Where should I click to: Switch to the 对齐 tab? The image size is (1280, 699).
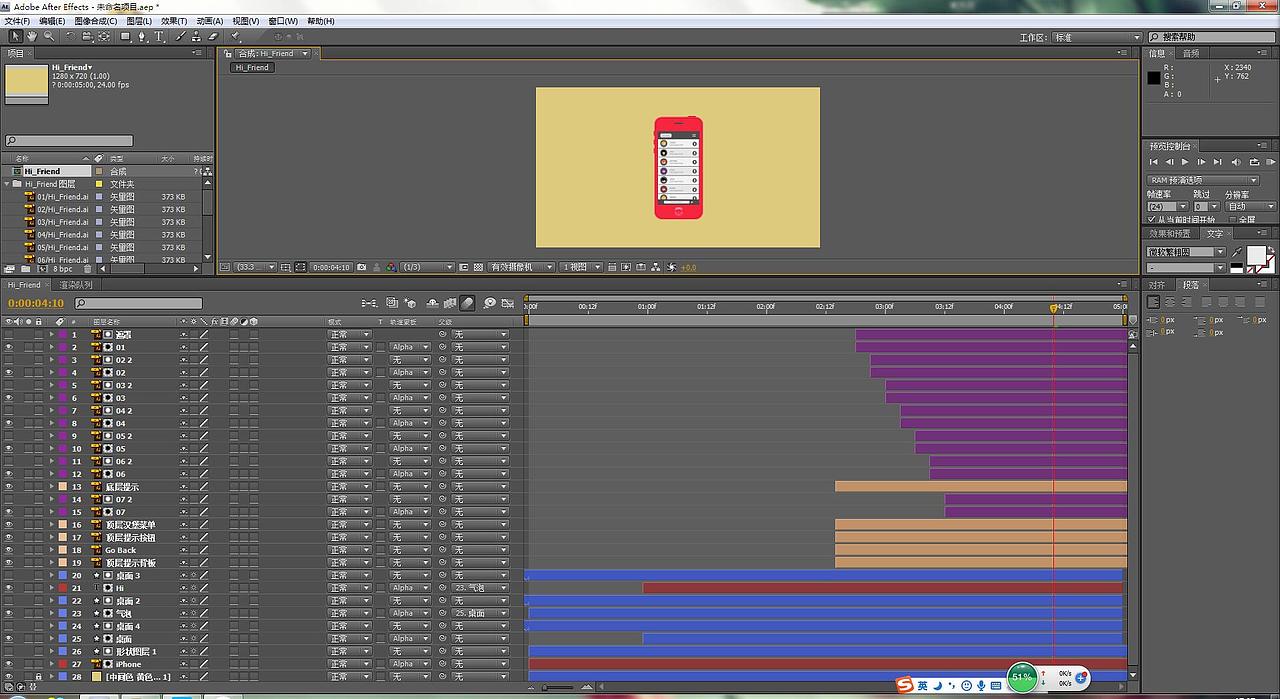pyautogui.click(x=1157, y=285)
